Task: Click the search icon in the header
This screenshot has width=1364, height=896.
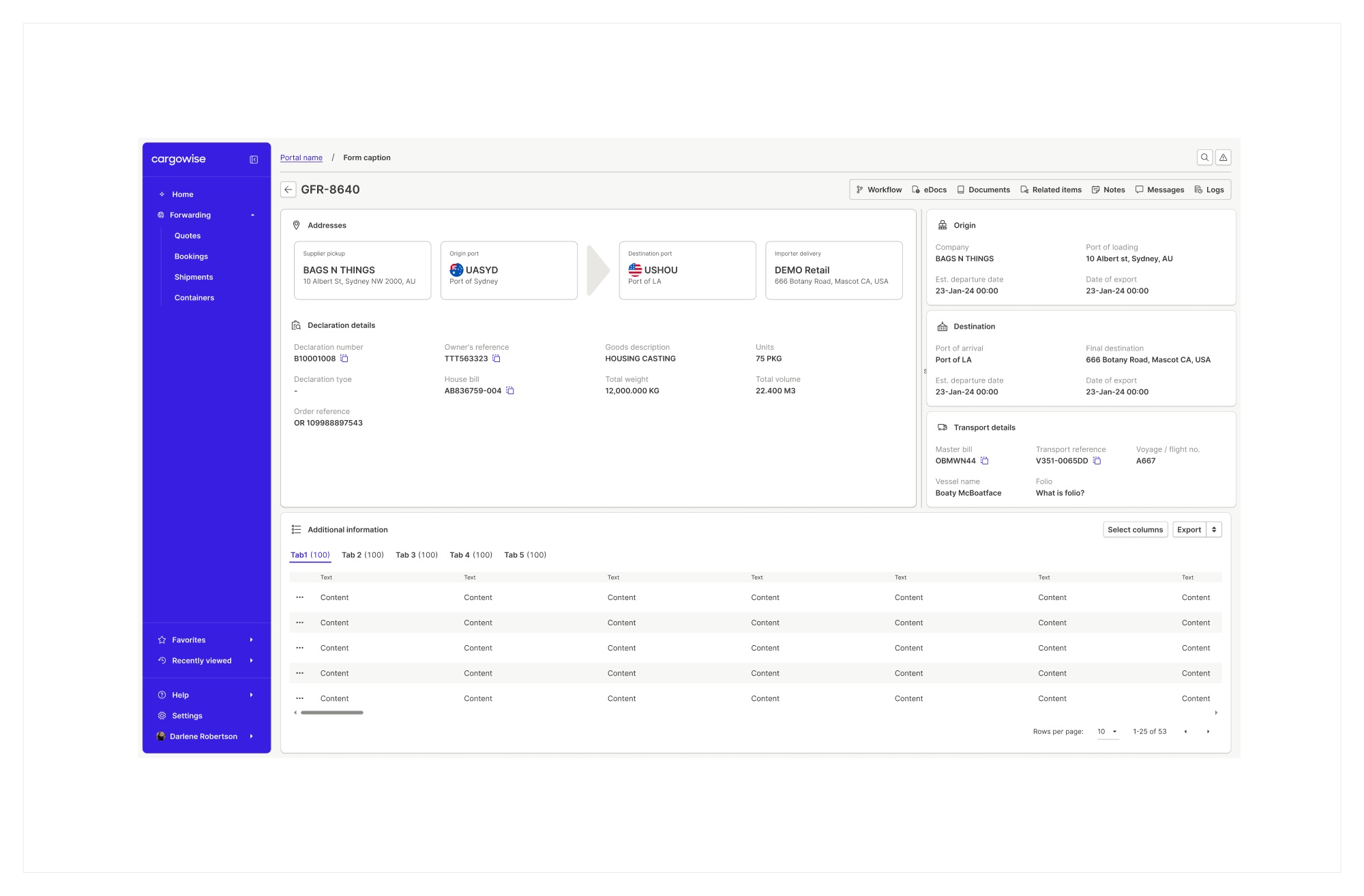Action: [x=1205, y=158]
